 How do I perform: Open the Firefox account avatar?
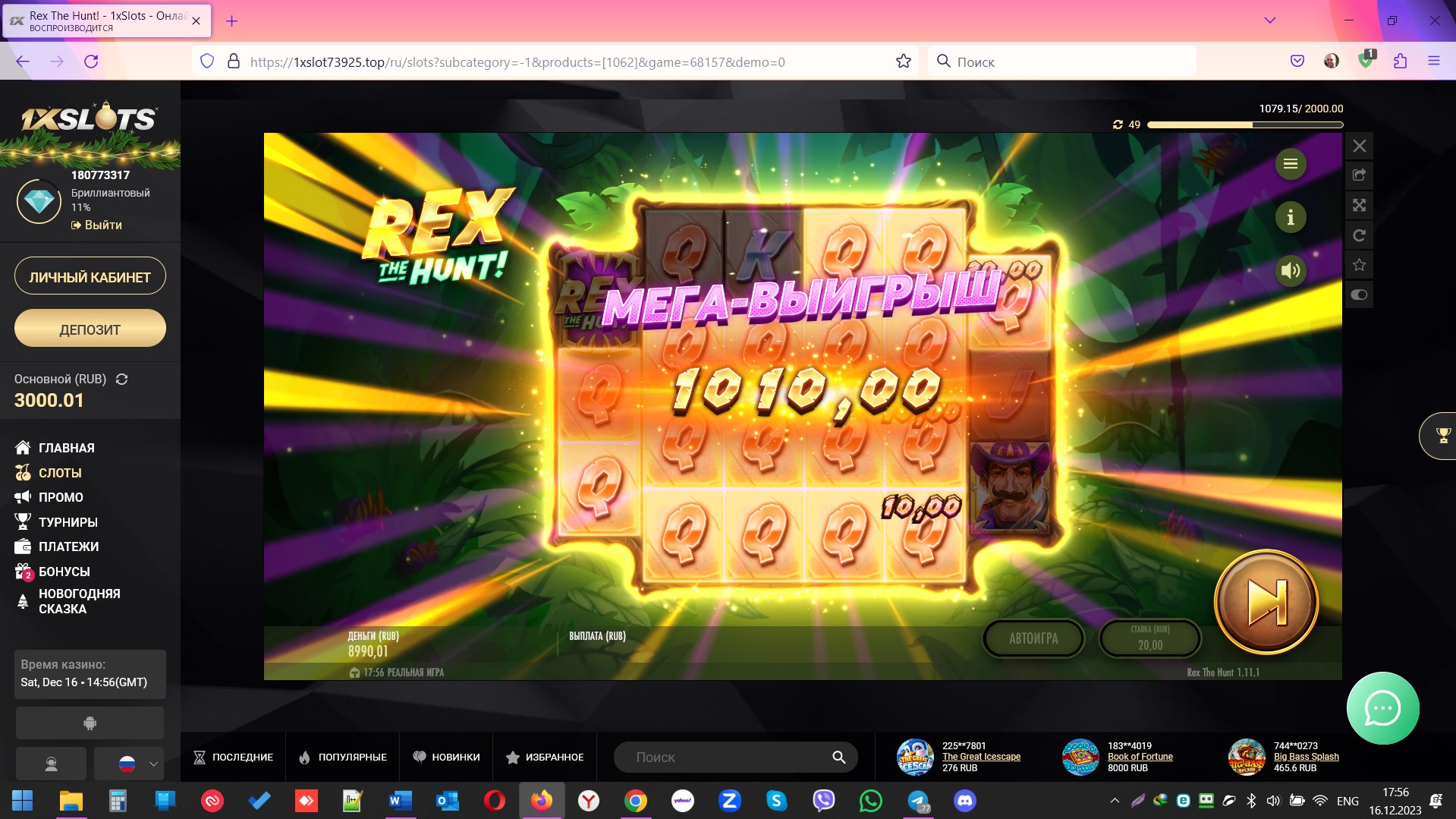[x=1332, y=61]
